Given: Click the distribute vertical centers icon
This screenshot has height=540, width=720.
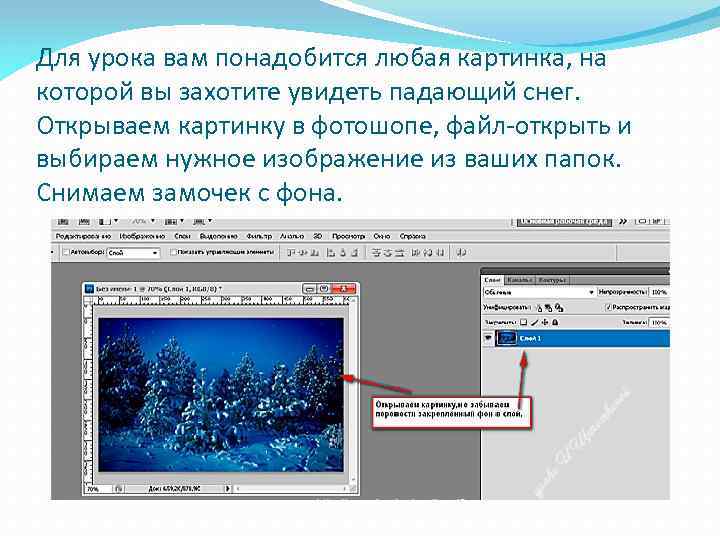Looking at the screenshot, I should pyautogui.click(x=388, y=253).
